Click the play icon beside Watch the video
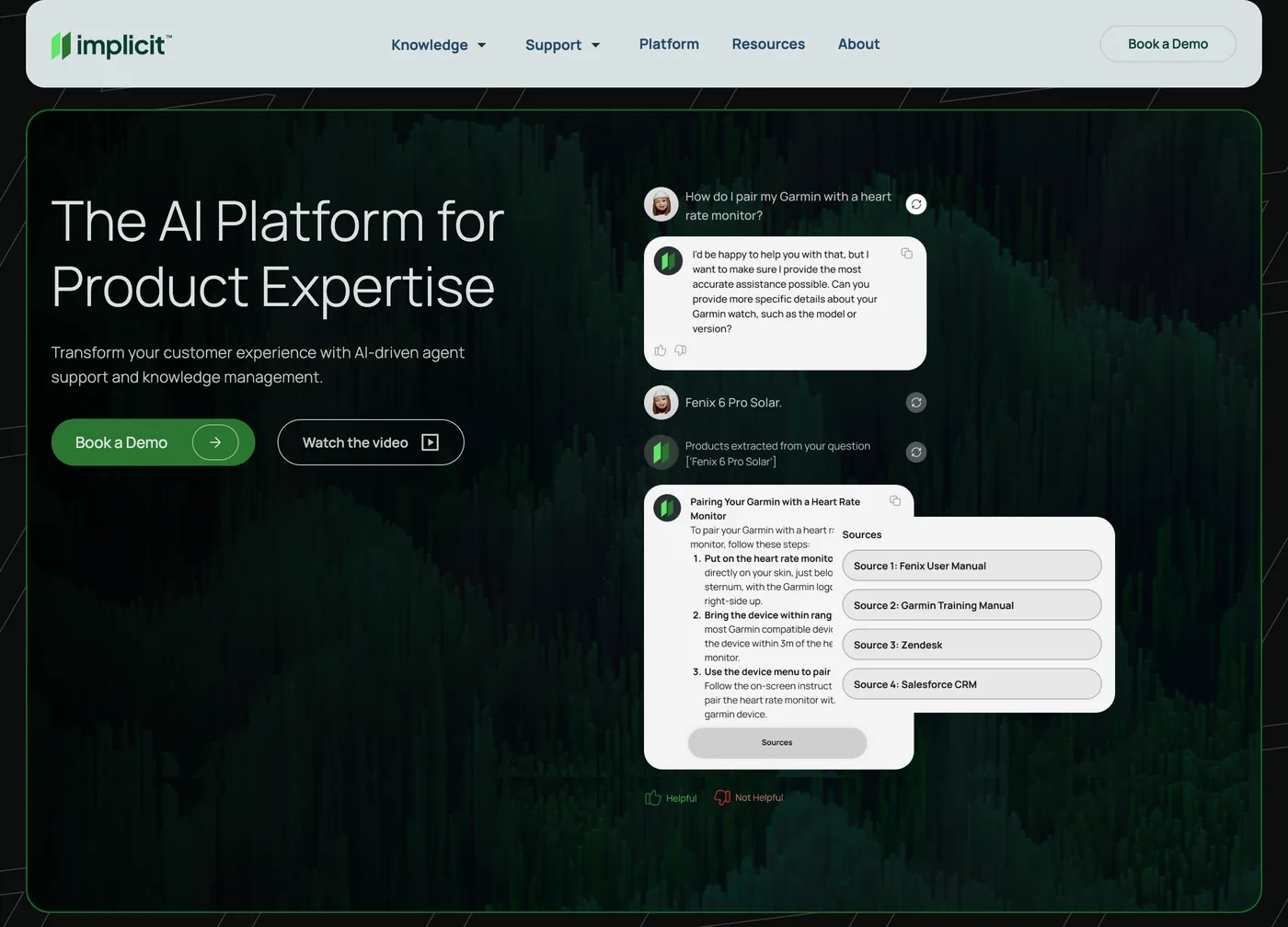 (x=430, y=442)
